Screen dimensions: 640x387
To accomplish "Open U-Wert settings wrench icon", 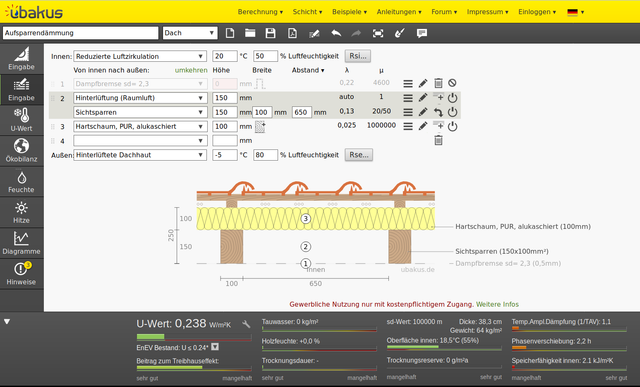I will [x=246, y=324].
